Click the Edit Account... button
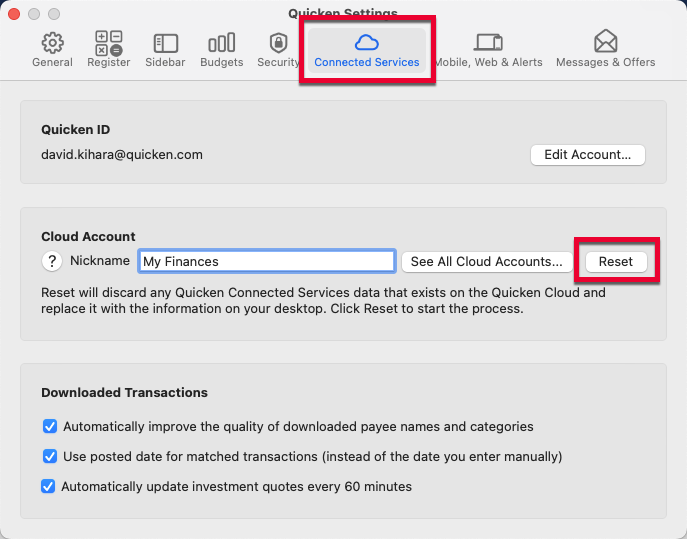 point(588,155)
